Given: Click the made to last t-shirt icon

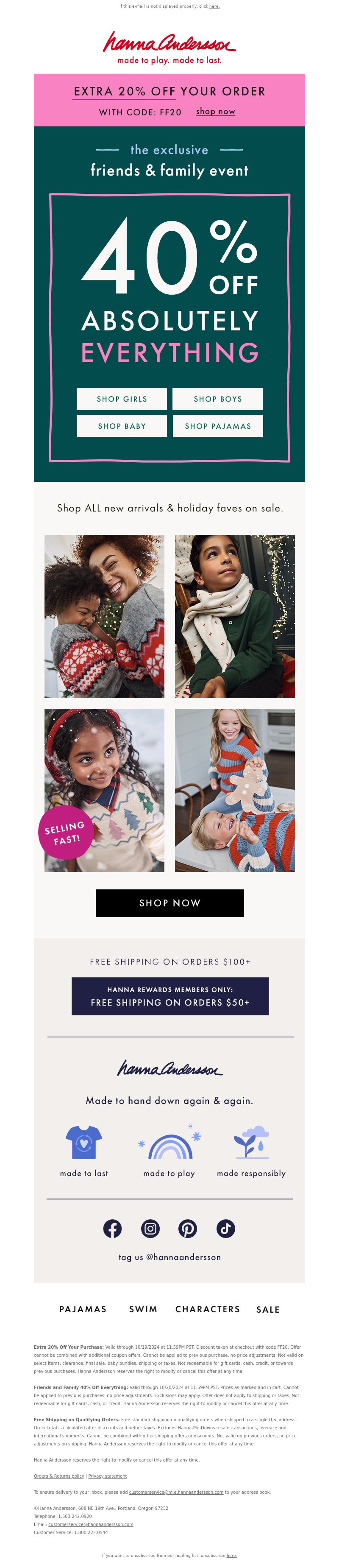Looking at the screenshot, I should 84,1143.
